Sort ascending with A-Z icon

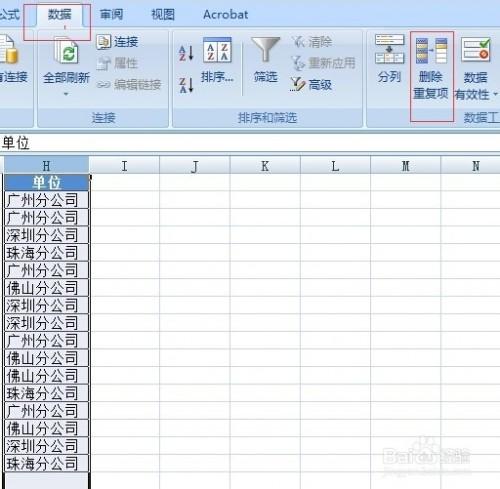[x=186, y=53]
